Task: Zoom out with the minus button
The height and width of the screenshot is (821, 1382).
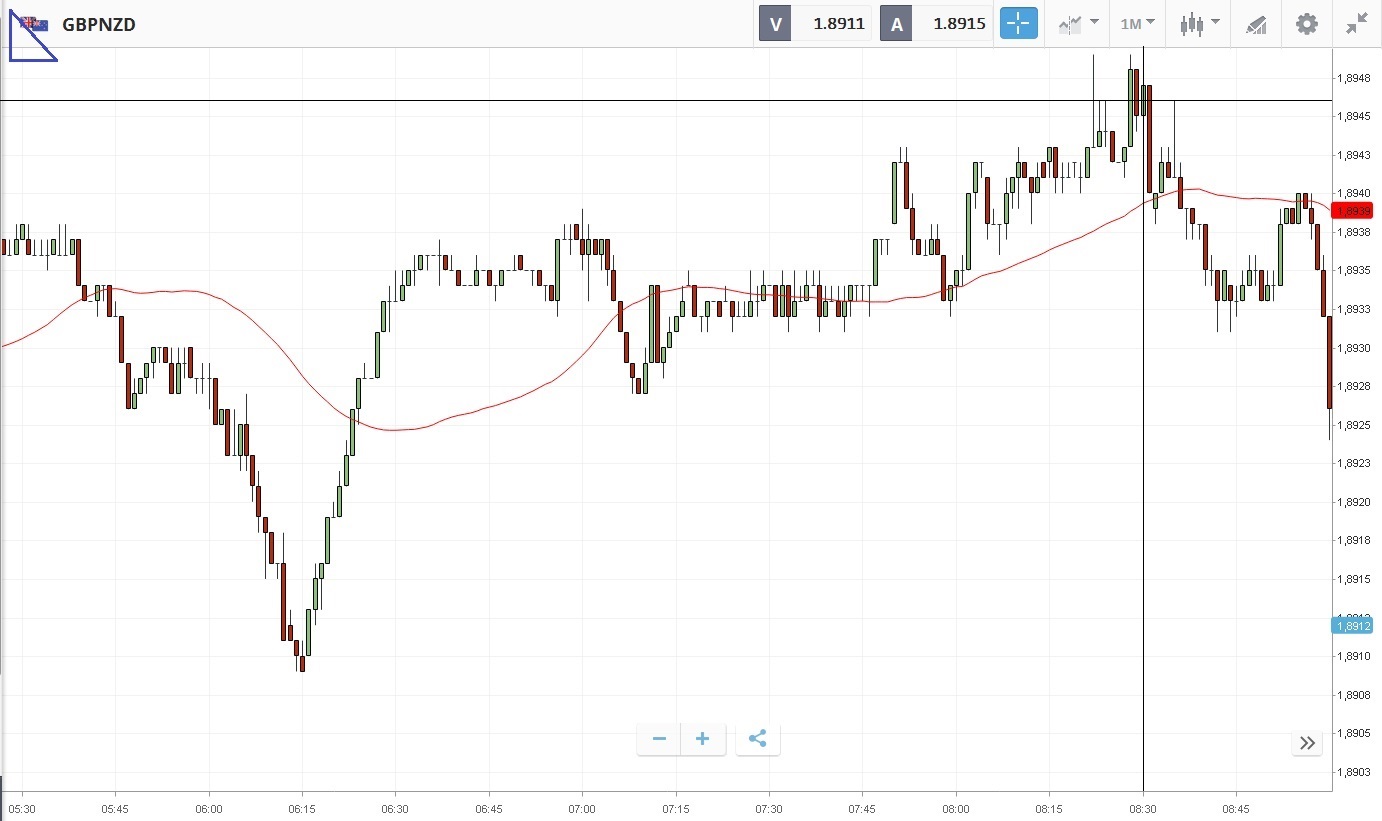Action: (x=659, y=739)
